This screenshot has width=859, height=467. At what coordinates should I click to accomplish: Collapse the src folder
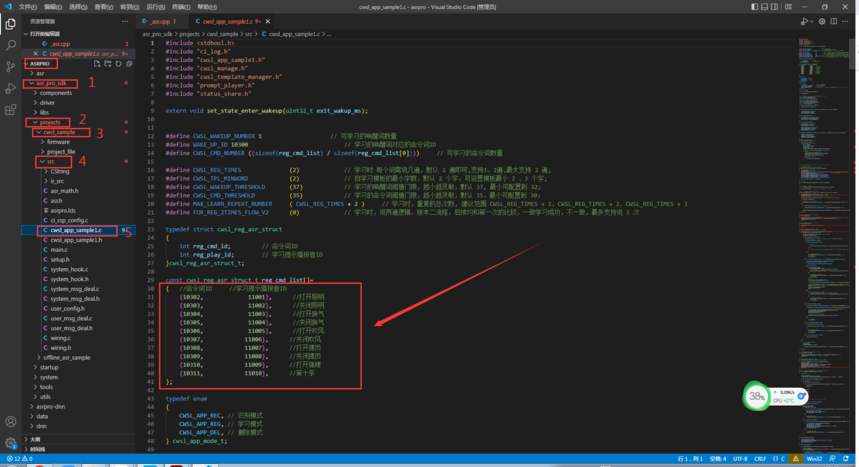42,162
